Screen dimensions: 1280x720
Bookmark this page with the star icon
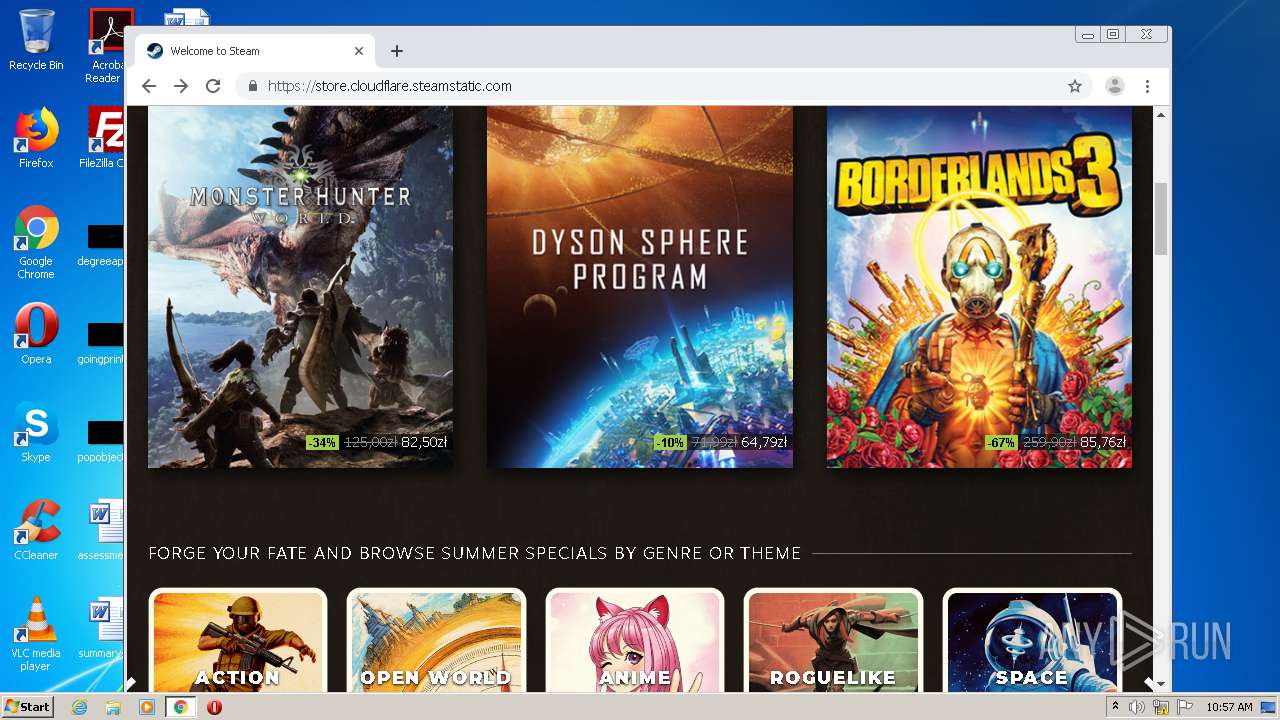(1075, 86)
